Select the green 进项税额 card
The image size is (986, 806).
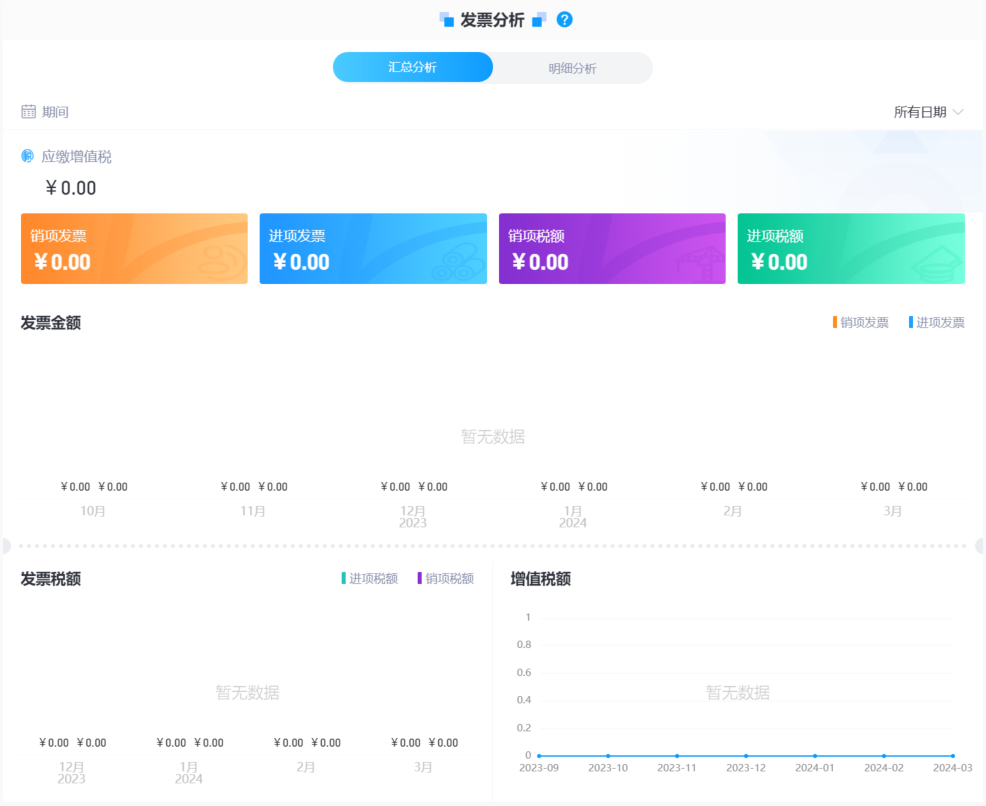[850, 248]
